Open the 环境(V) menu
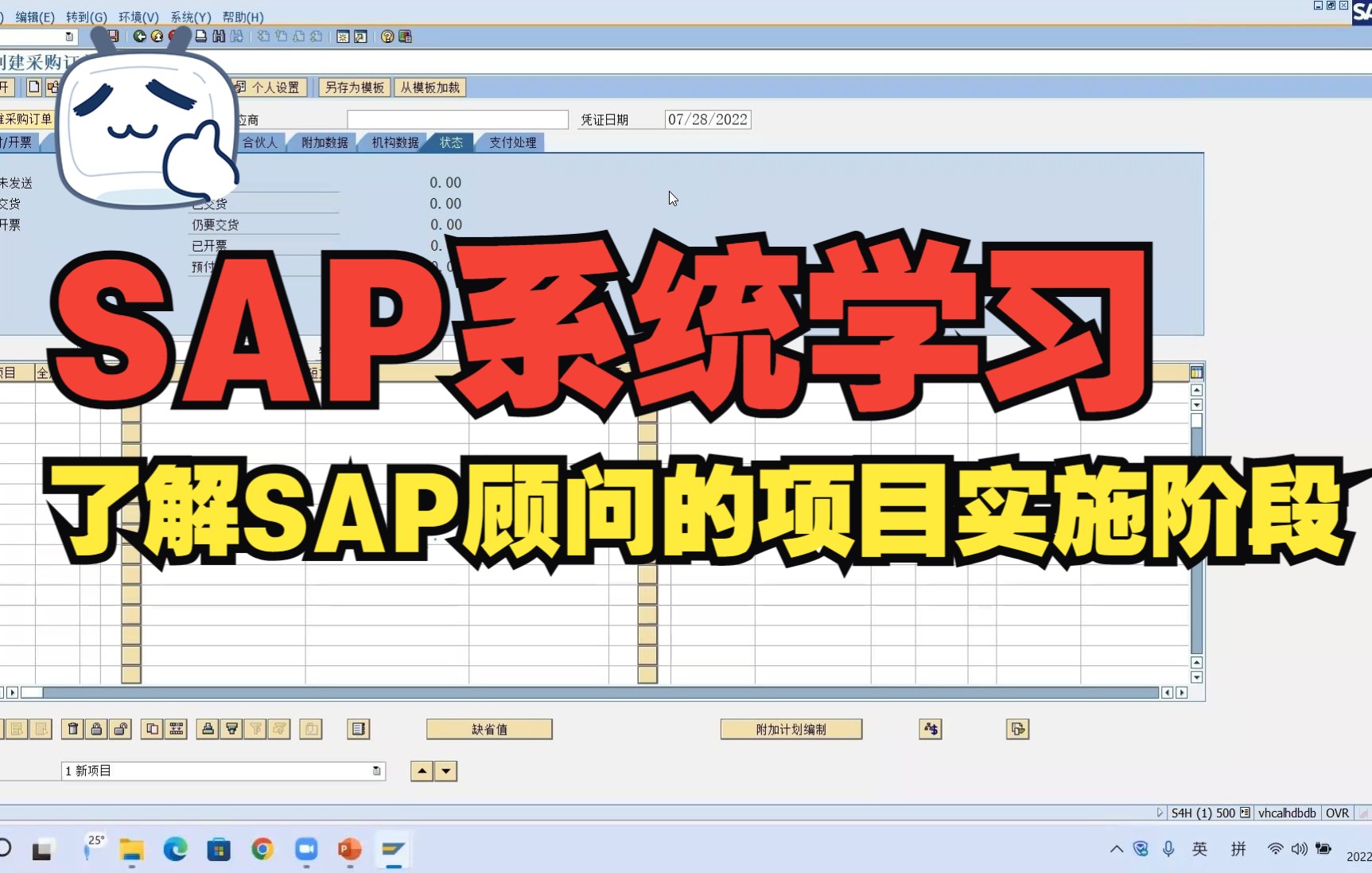This screenshot has height=873, width=1372. tap(138, 17)
